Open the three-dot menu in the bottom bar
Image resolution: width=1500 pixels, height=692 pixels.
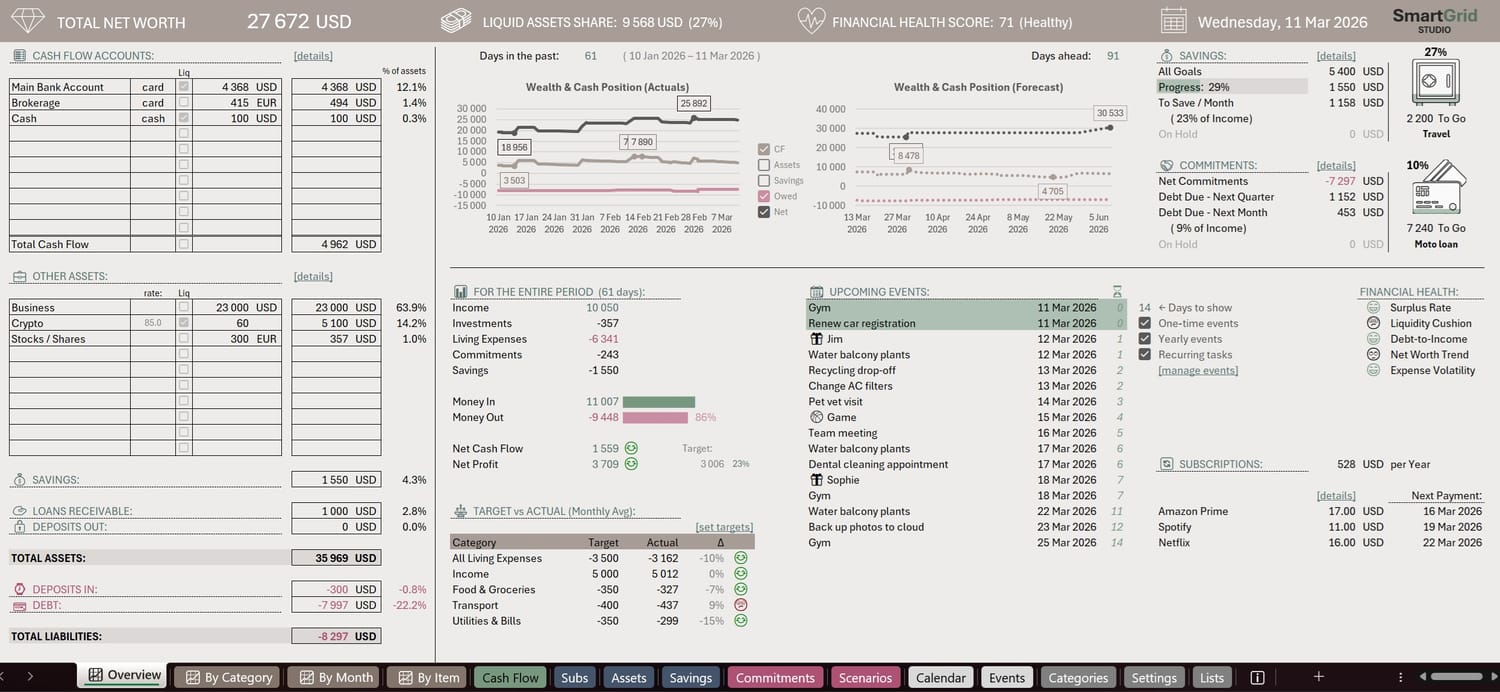pyautogui.click(x=1400, y=677)
